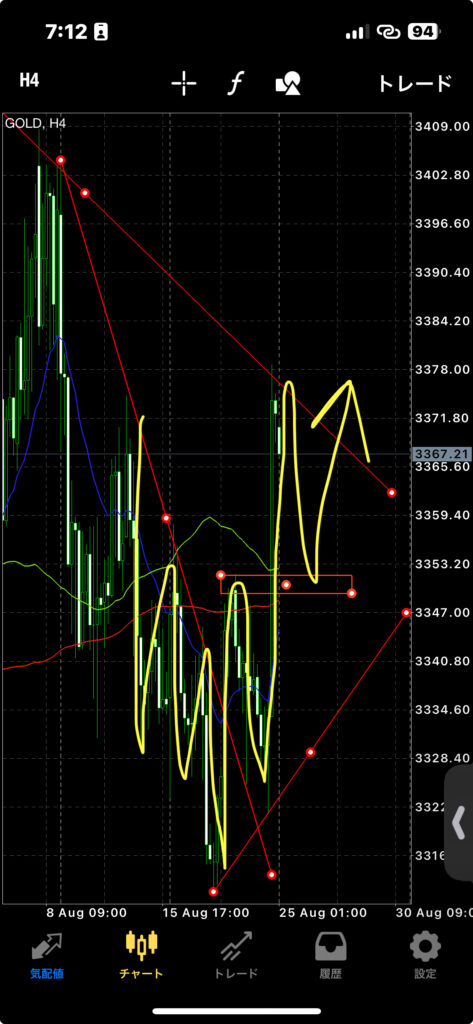Select the rectangle's top-left anchor point
The height and width of the screenshot is (1024, 473).
click(x=221, y=575)
